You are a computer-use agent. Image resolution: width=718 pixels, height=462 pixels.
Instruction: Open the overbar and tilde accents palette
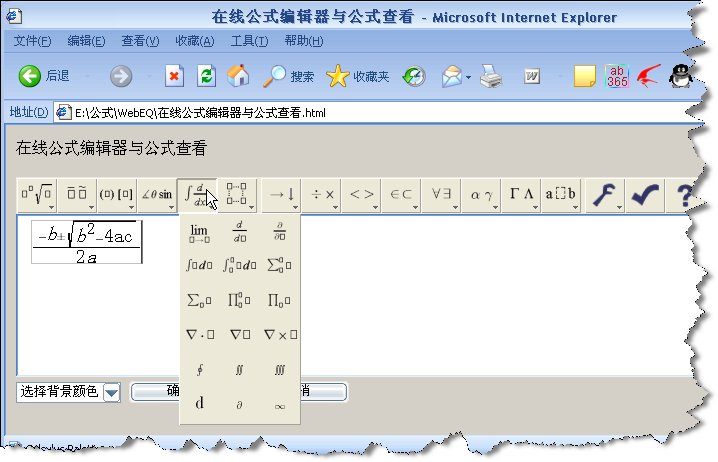tap(77, 195)
